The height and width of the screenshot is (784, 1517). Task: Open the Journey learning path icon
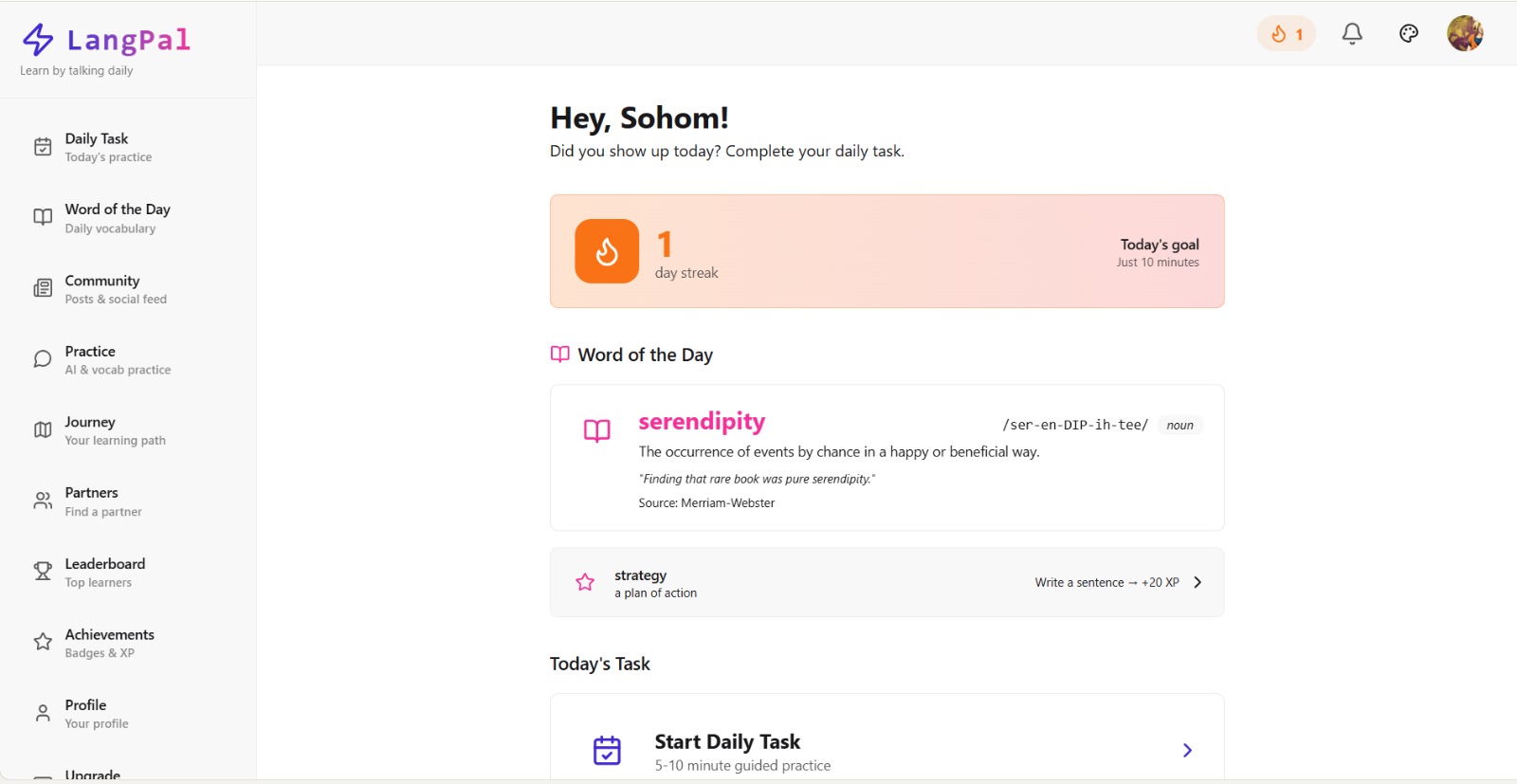coord(42,429)
